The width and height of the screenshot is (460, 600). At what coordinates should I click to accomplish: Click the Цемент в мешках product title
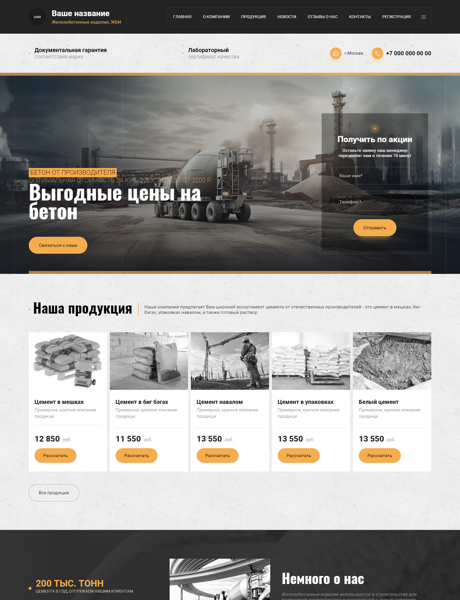pyautogui.click(x=59, y=402)
